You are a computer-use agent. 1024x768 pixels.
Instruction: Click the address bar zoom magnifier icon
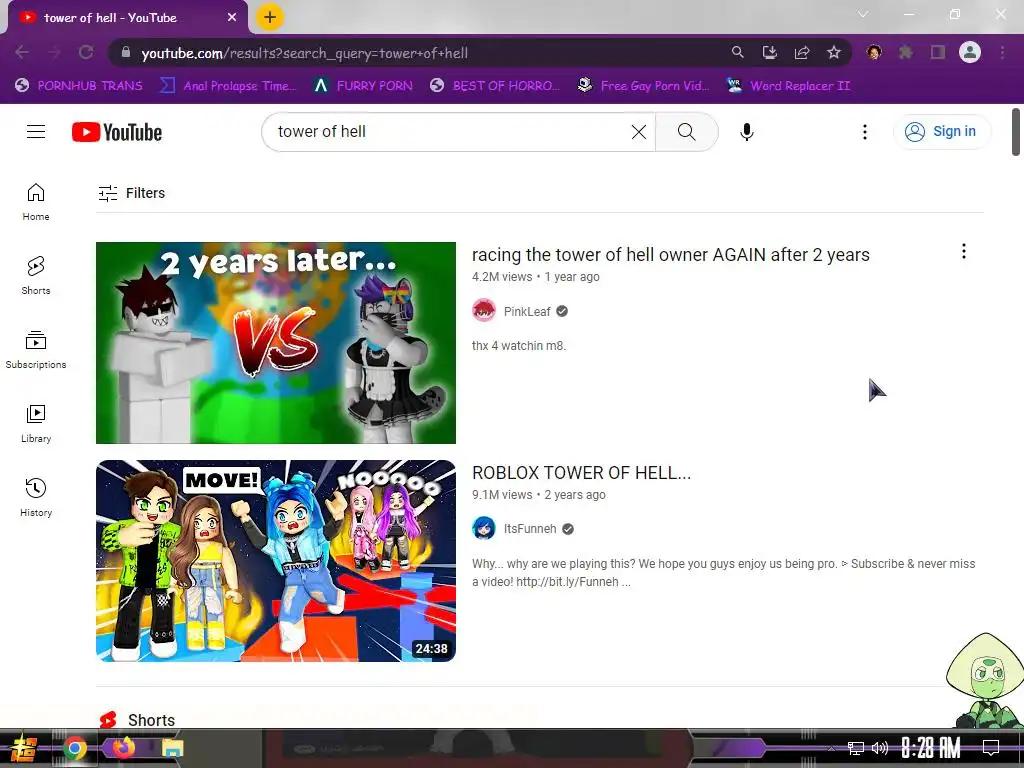tap(737, 52)
